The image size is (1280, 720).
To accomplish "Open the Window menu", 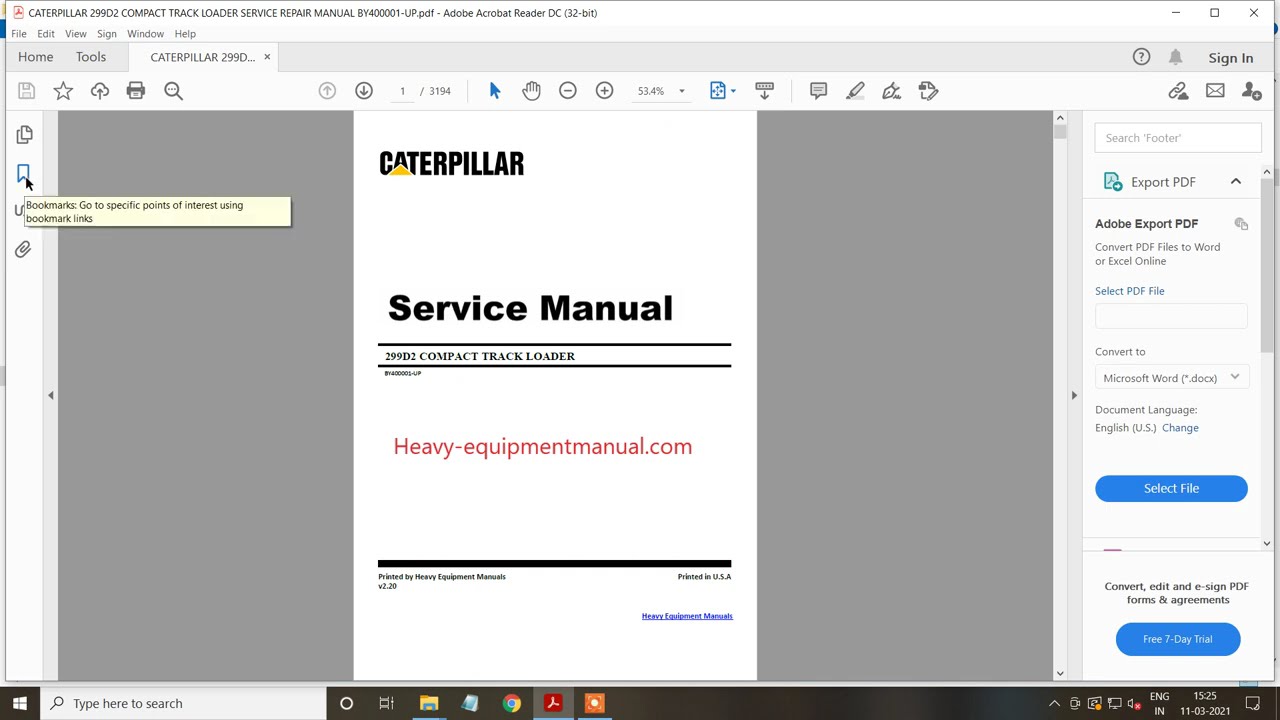I will coord(145,33).
